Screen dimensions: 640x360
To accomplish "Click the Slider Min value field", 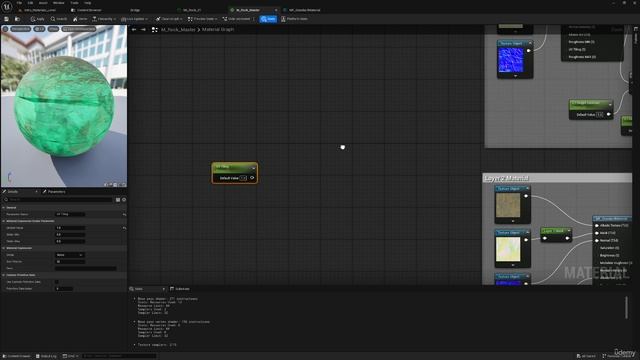I will (x=70, y=235).
